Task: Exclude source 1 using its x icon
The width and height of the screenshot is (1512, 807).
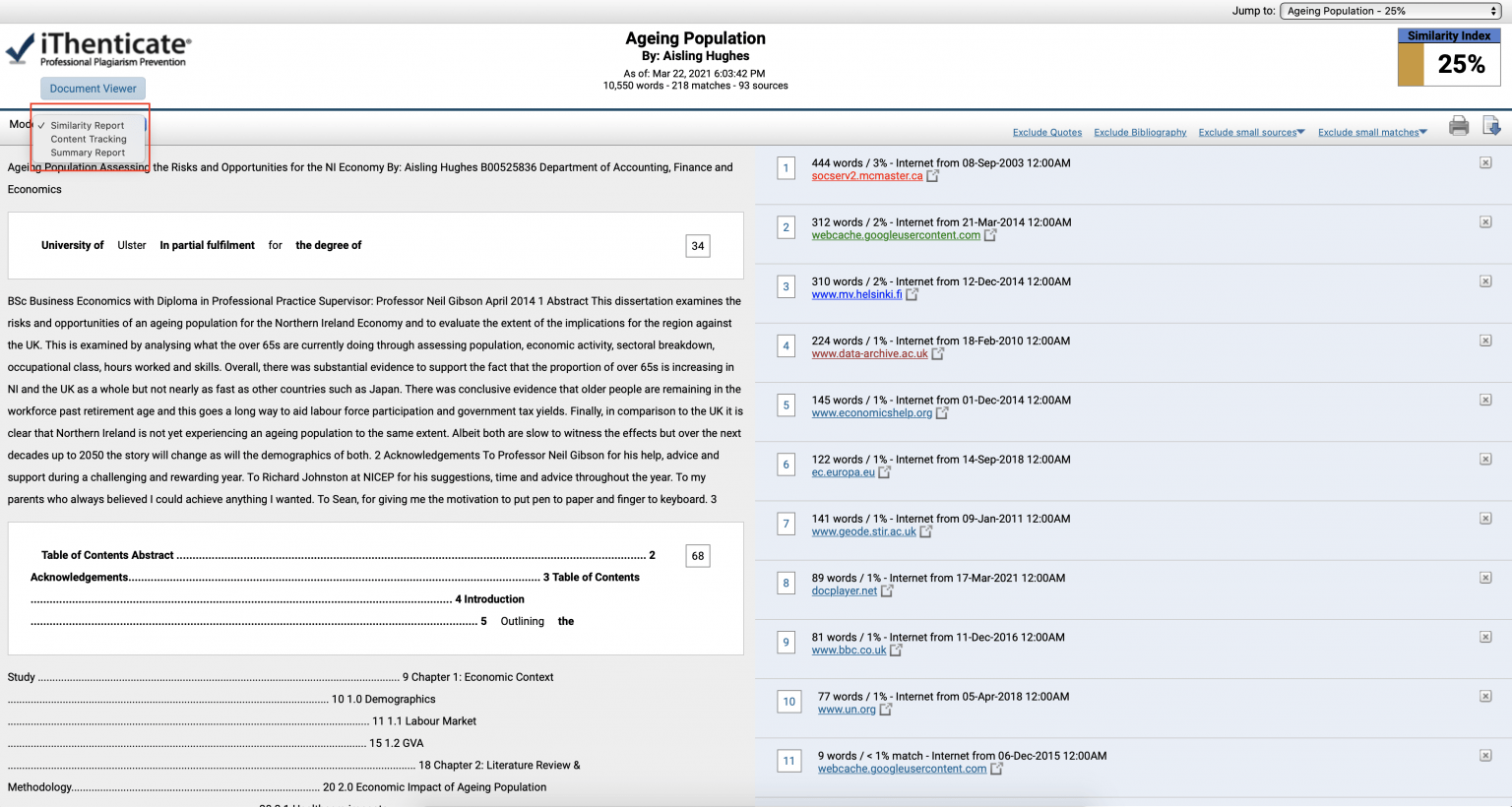Action: point(1485,161)
